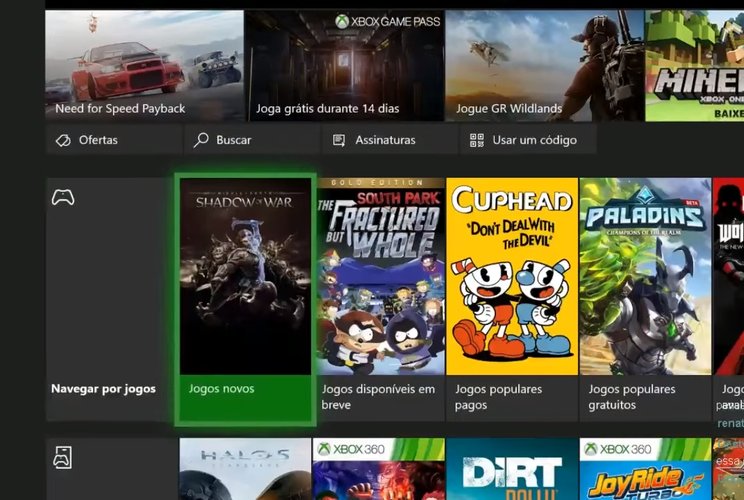Open the Halo 5 tile
Screen dimensions: 744x500
pyautogui.click(x=245, y=469)
